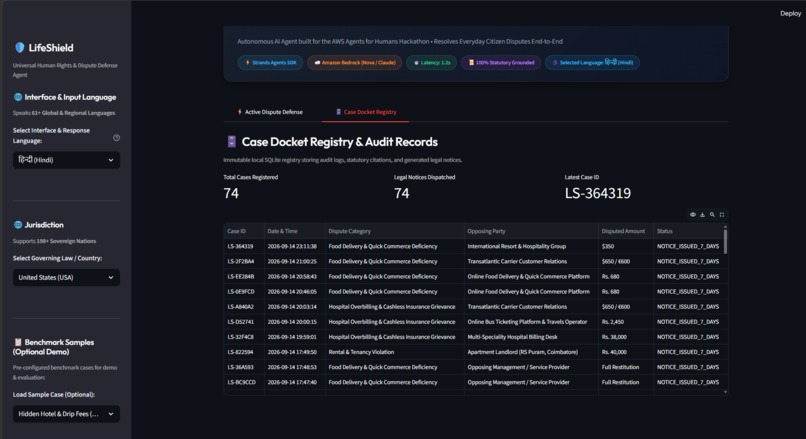Screen dimensions: 806x439
Task: Toggle table column visibility eye icon
Action: coord(692,214)
